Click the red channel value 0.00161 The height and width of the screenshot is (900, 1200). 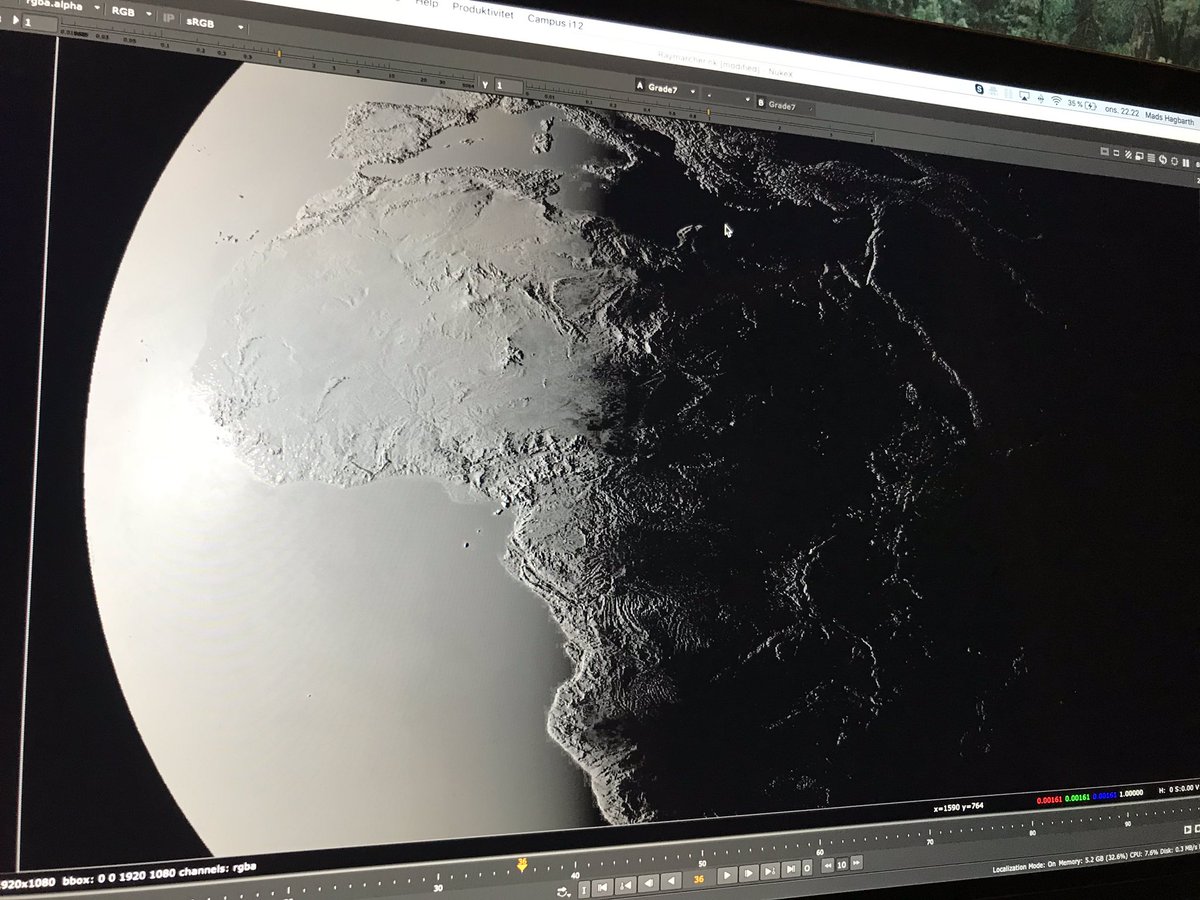[x=1049, y=800]
